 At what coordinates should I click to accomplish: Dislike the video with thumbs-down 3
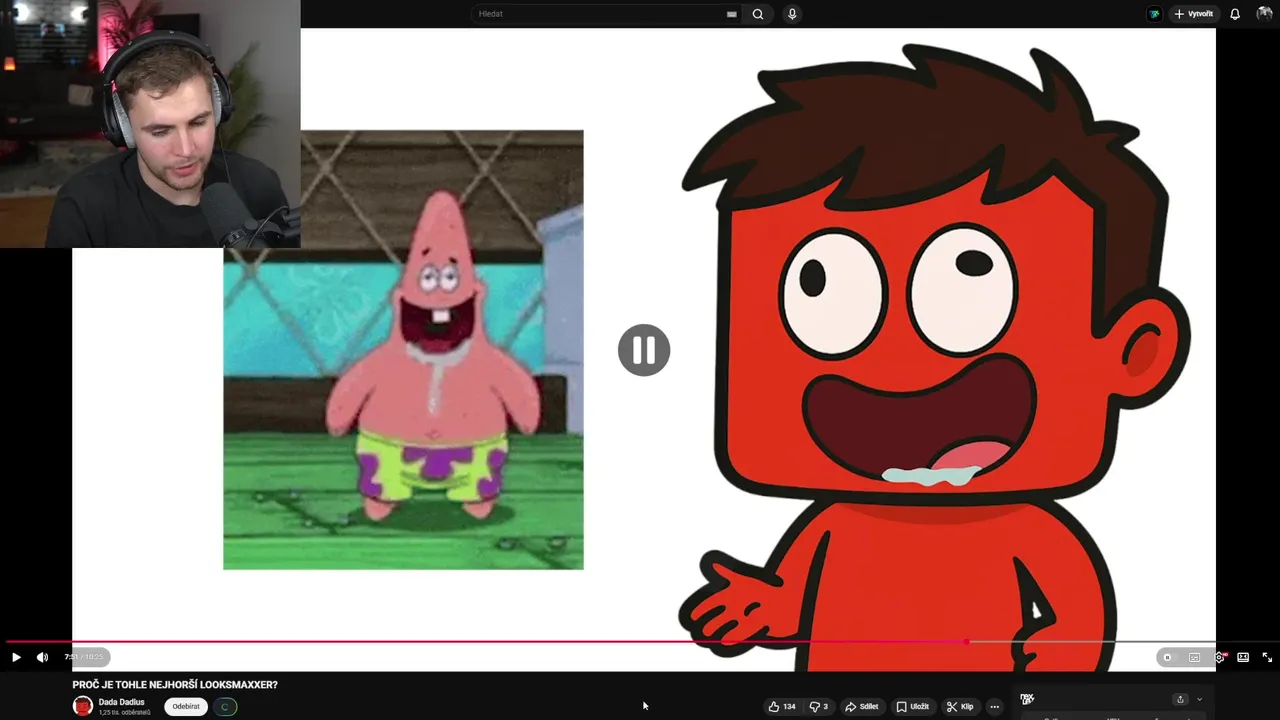coord(818,706)
